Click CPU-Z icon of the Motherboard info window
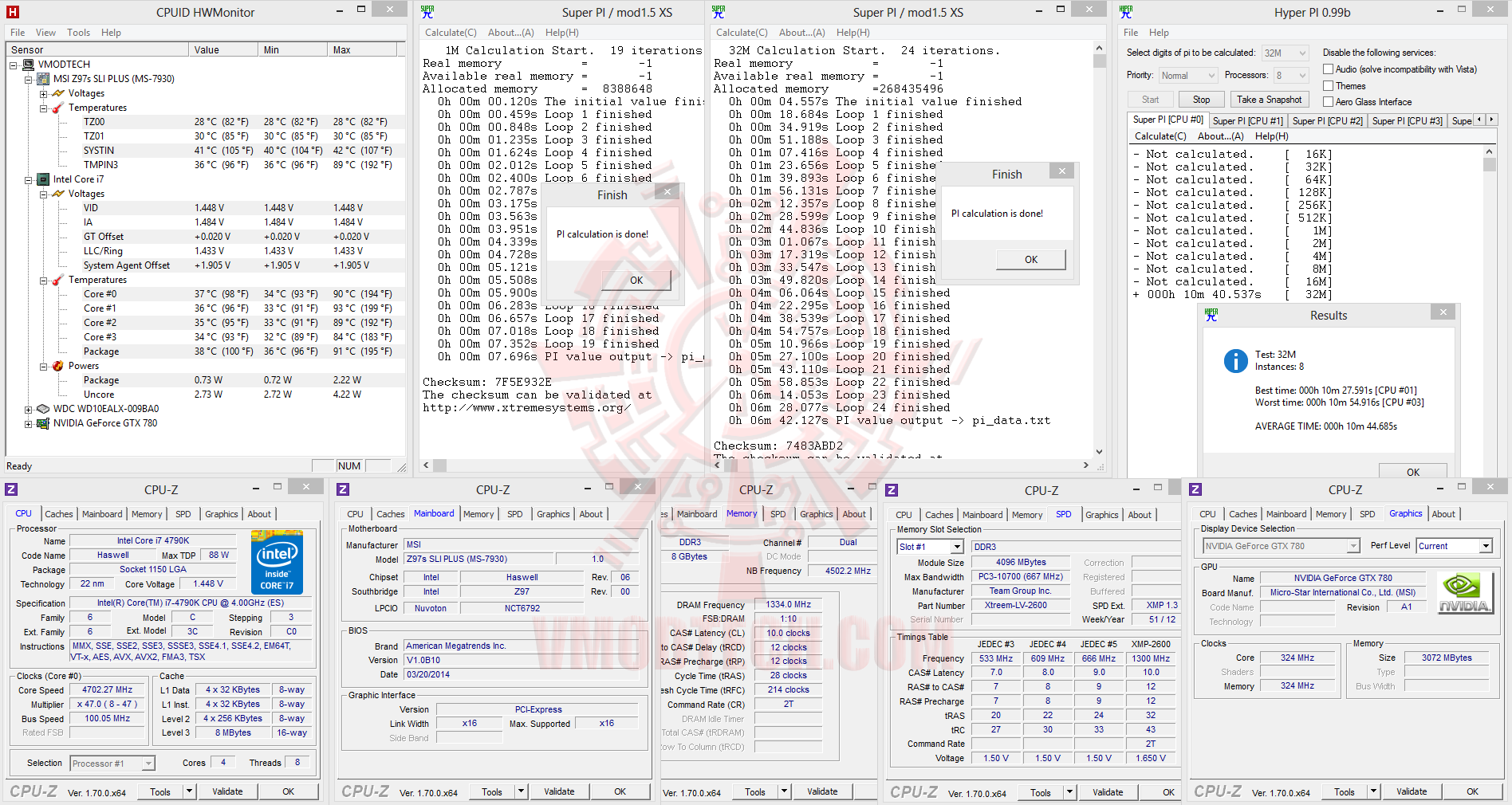The image size is (1512, 805). pyautogui.click(x=343, y=489)
